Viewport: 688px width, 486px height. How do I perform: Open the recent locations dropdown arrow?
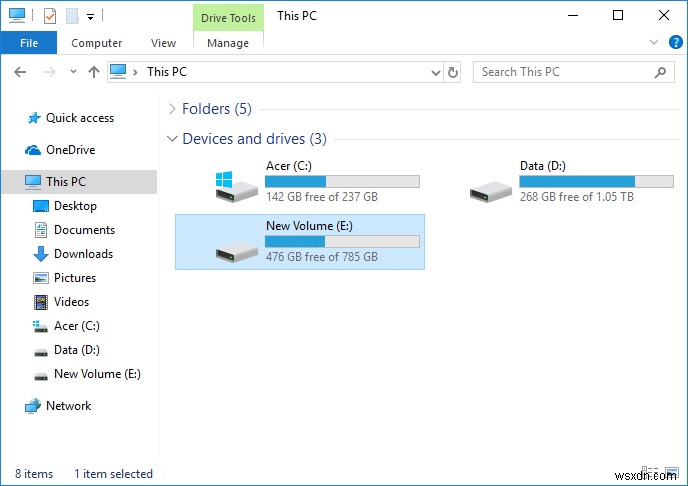coord(73,71)
